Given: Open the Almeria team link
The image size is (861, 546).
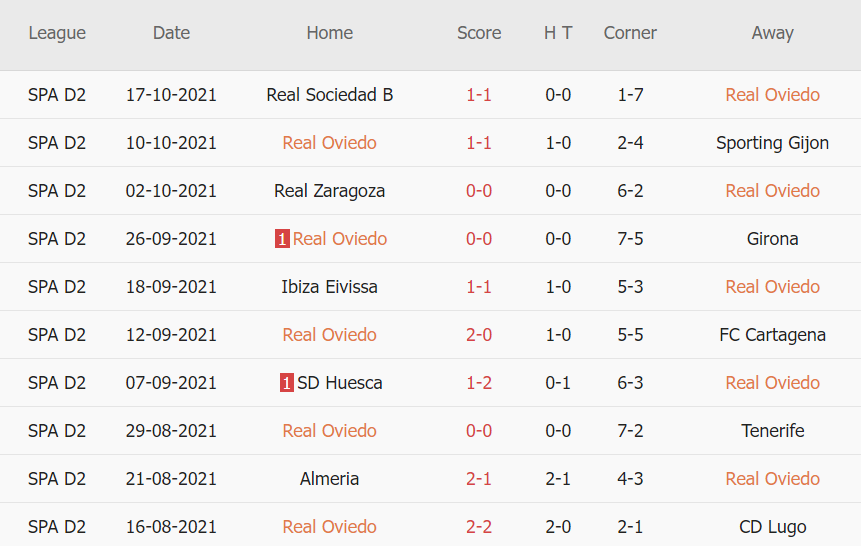Looking at the screenshot, I should click(330, 479).
